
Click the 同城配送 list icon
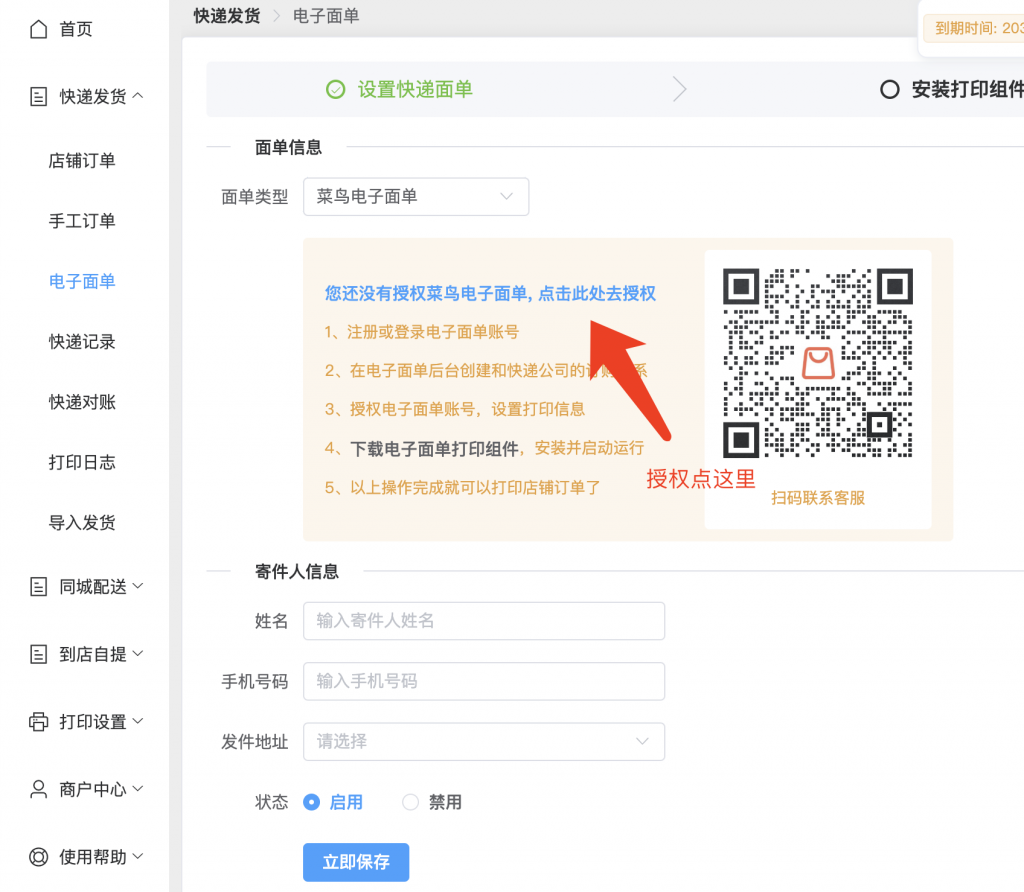tap(38, 587)
